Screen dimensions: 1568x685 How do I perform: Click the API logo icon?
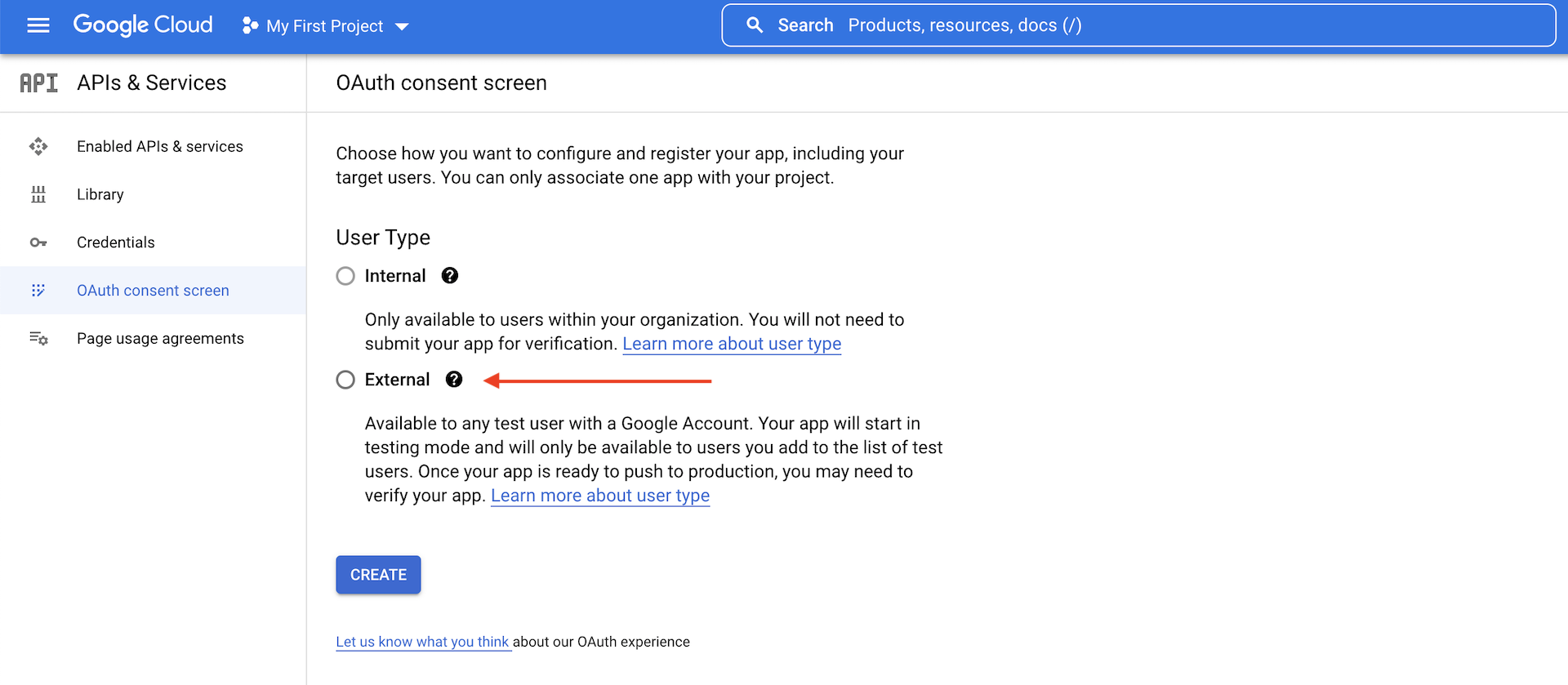click(39, 82)
